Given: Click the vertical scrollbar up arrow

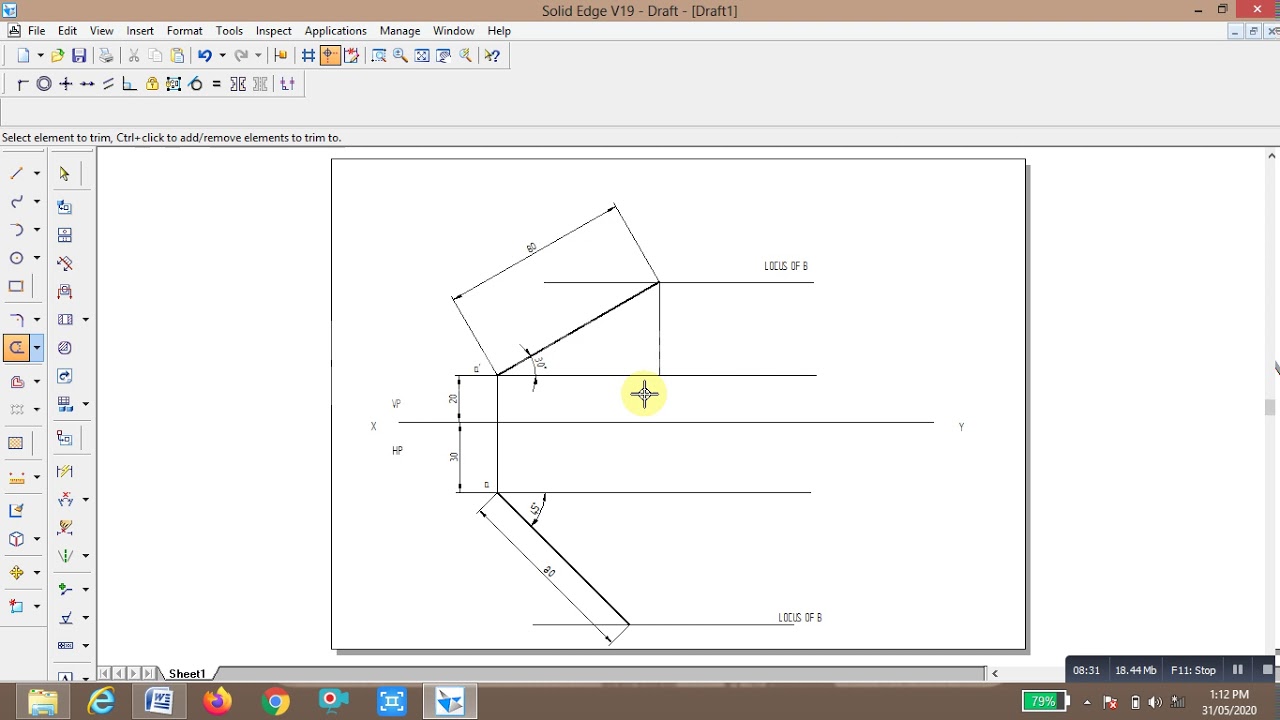Looking at the screenshot, I should click(x=1272, y=156).
